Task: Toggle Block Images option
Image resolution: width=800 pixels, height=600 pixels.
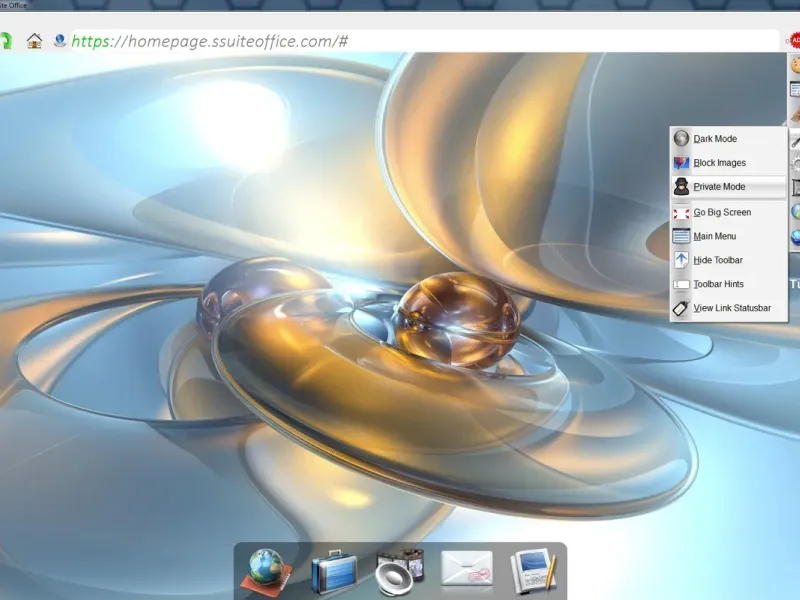Action: [719, 163]
